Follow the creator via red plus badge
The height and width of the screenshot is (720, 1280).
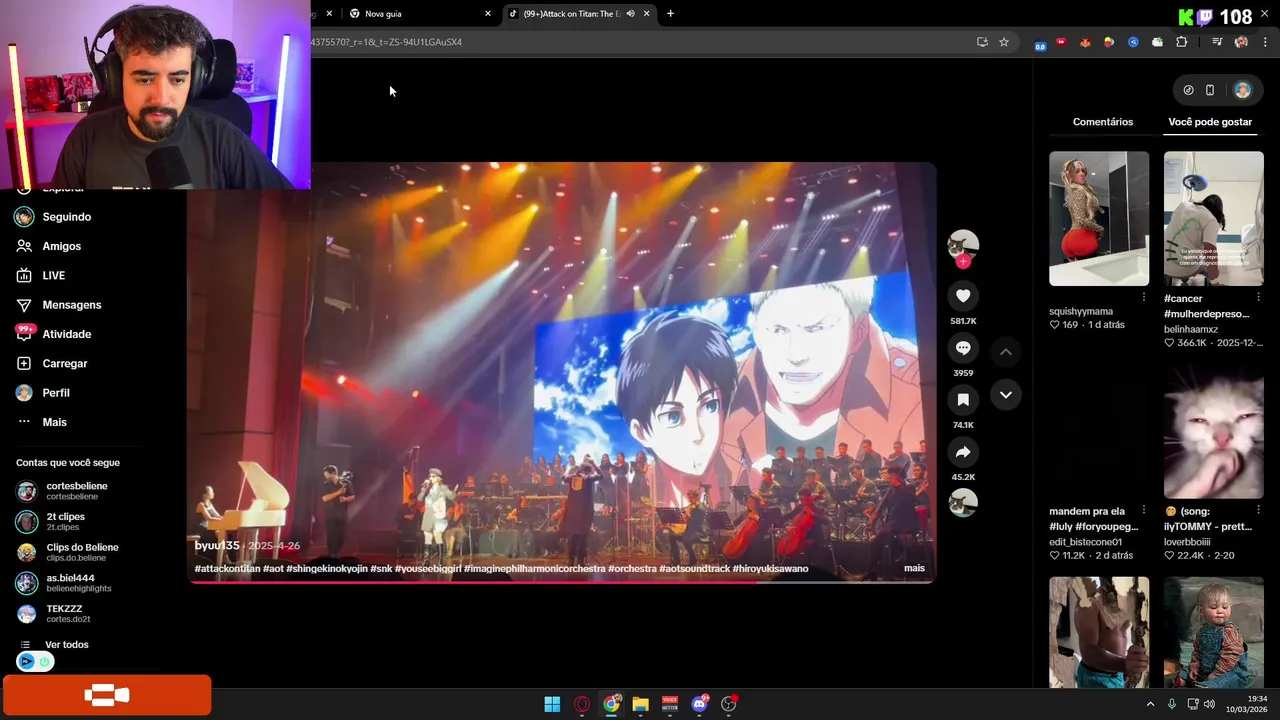[963, 262]
